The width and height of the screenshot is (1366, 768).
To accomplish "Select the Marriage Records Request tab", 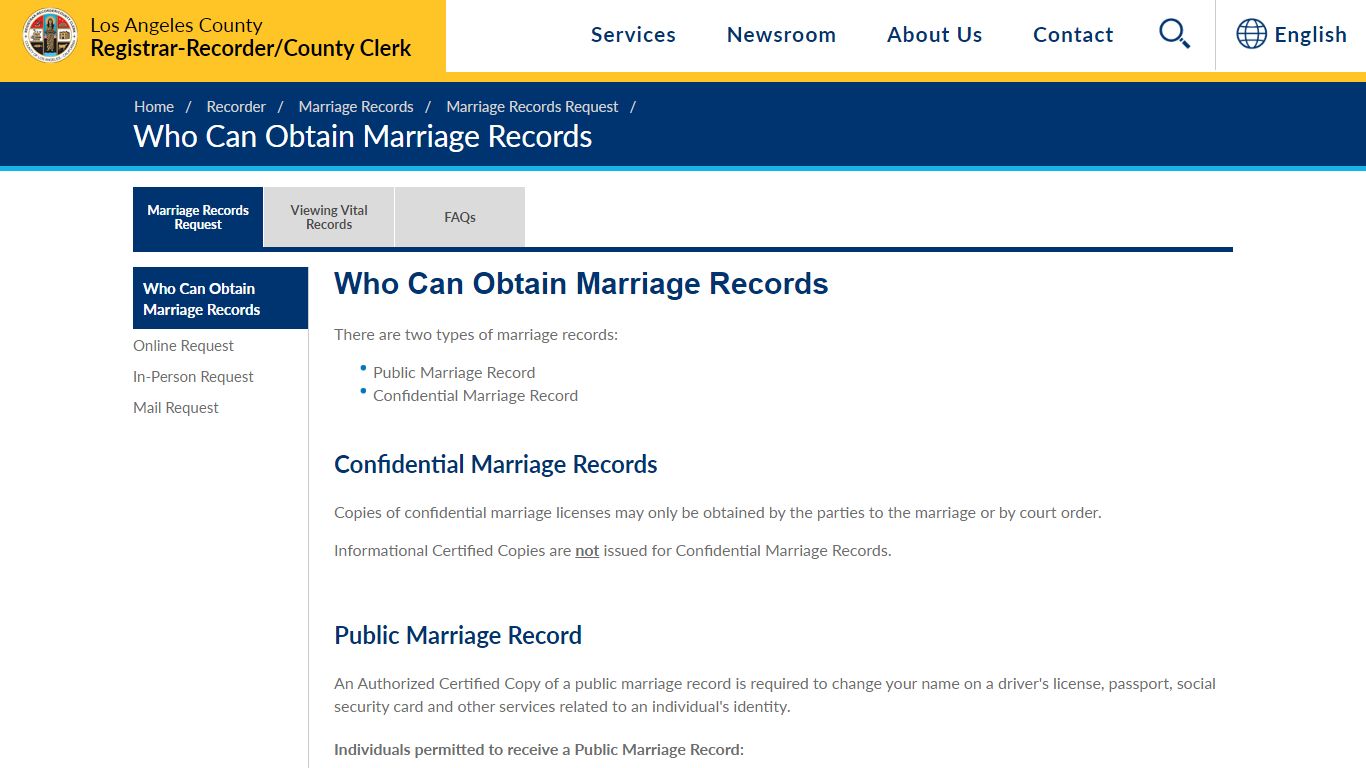I will (x=198, y=217).
